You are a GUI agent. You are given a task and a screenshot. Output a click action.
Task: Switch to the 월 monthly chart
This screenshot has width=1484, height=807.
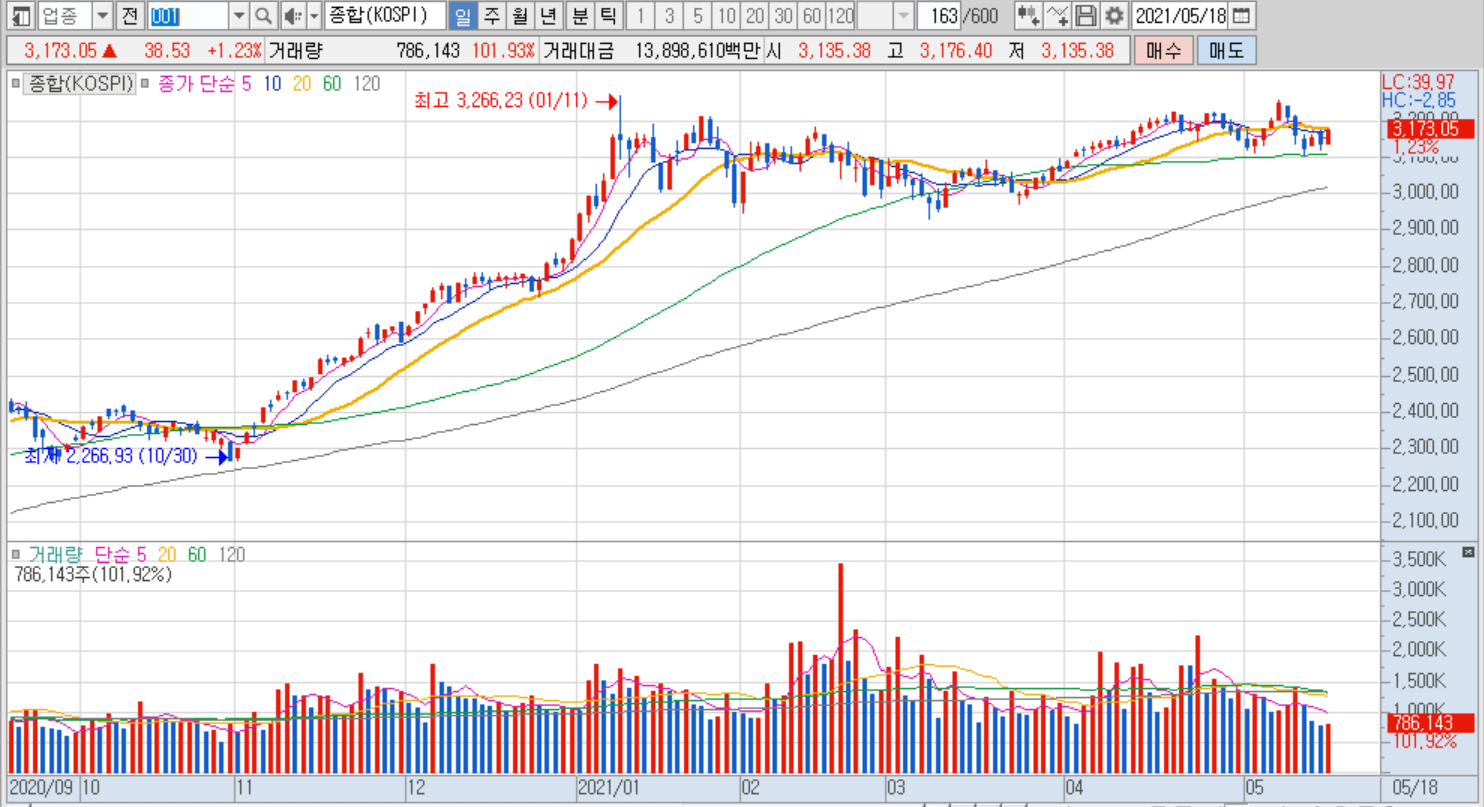[520, 15]
